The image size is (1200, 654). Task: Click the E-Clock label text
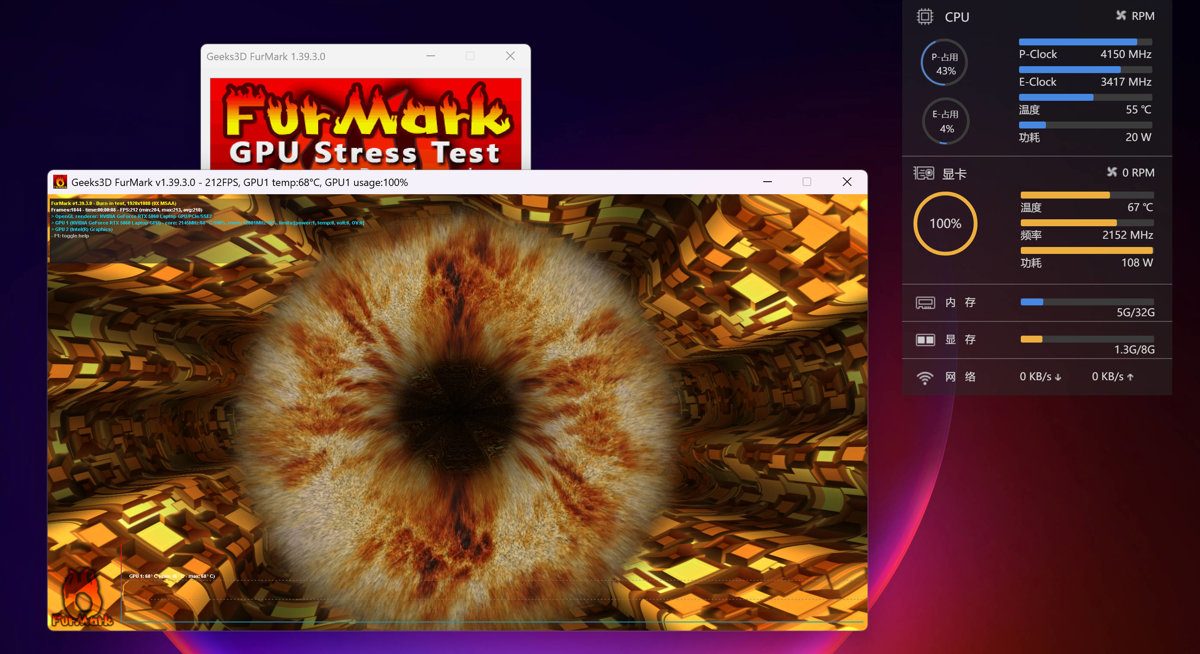[x=1038, y=82]
